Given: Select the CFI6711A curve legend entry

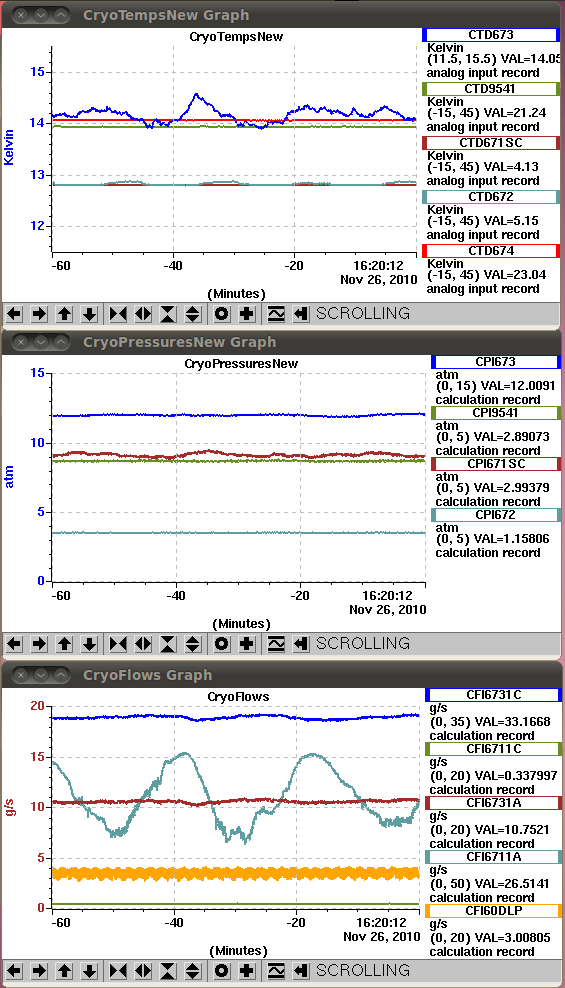Looking at the screenshot, I should pos(493,857).
